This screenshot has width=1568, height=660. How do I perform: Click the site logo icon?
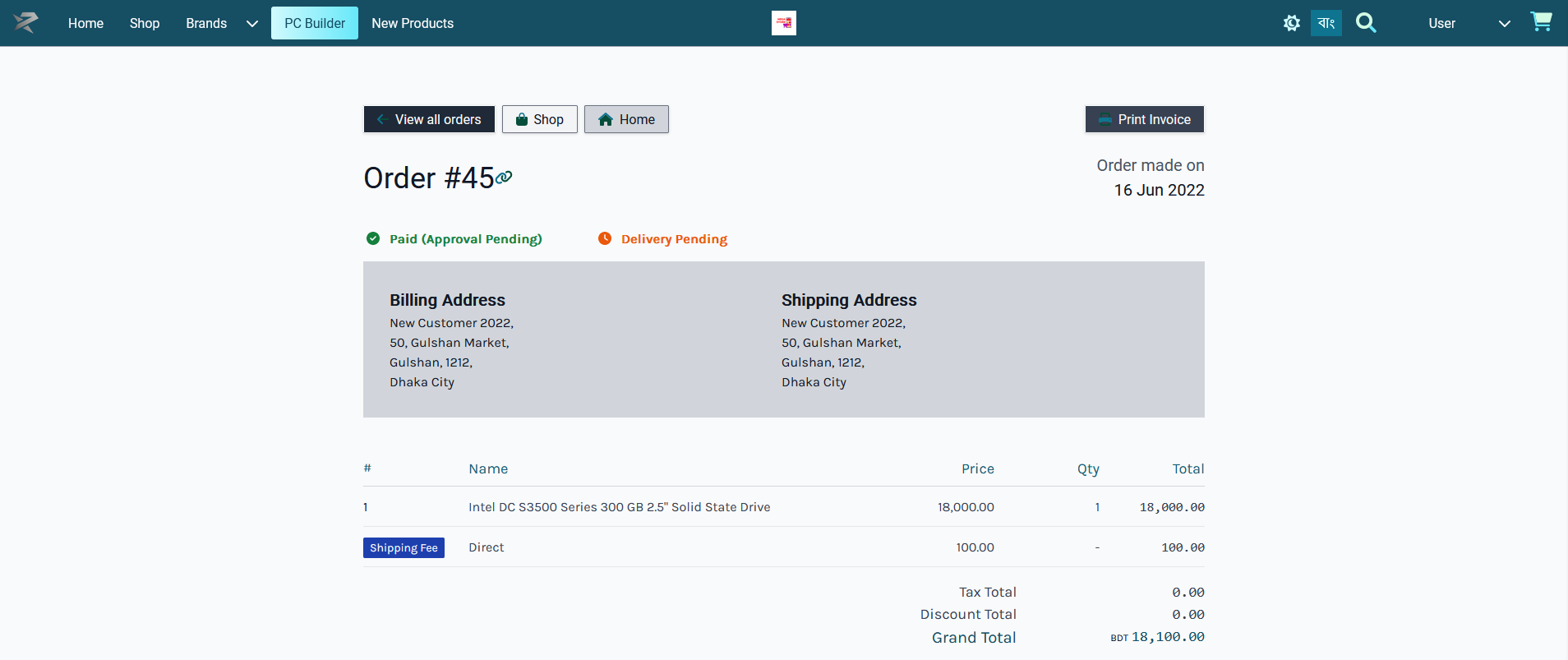tap(26, 23)
